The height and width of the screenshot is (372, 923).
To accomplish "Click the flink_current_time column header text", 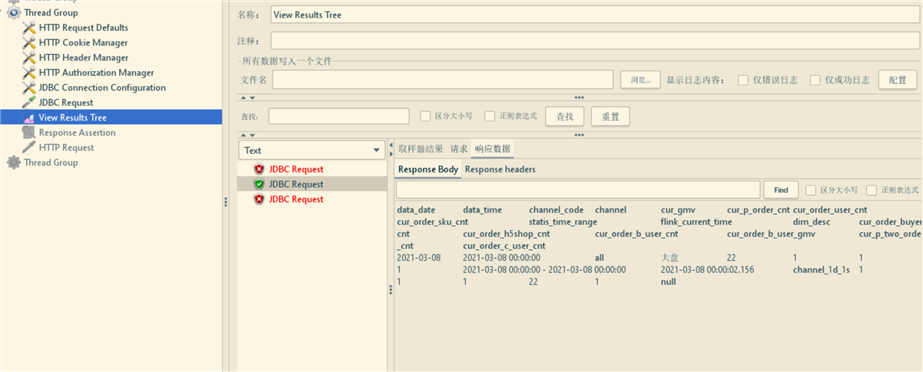I will click(x=696, y=222).
